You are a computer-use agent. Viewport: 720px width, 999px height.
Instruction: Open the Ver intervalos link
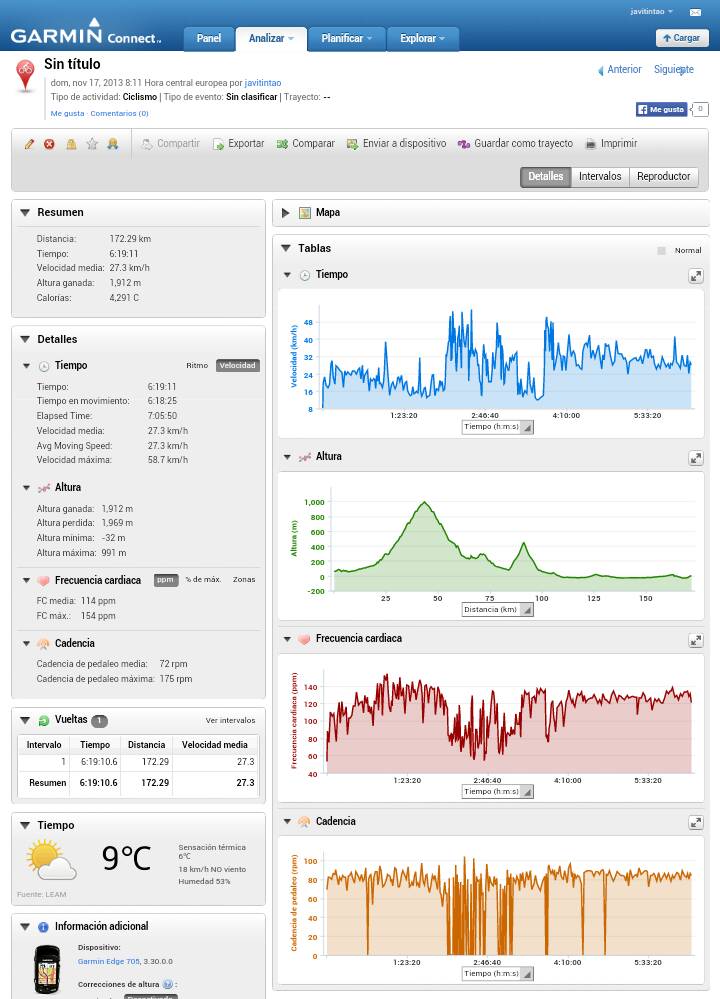click(230, 720)
